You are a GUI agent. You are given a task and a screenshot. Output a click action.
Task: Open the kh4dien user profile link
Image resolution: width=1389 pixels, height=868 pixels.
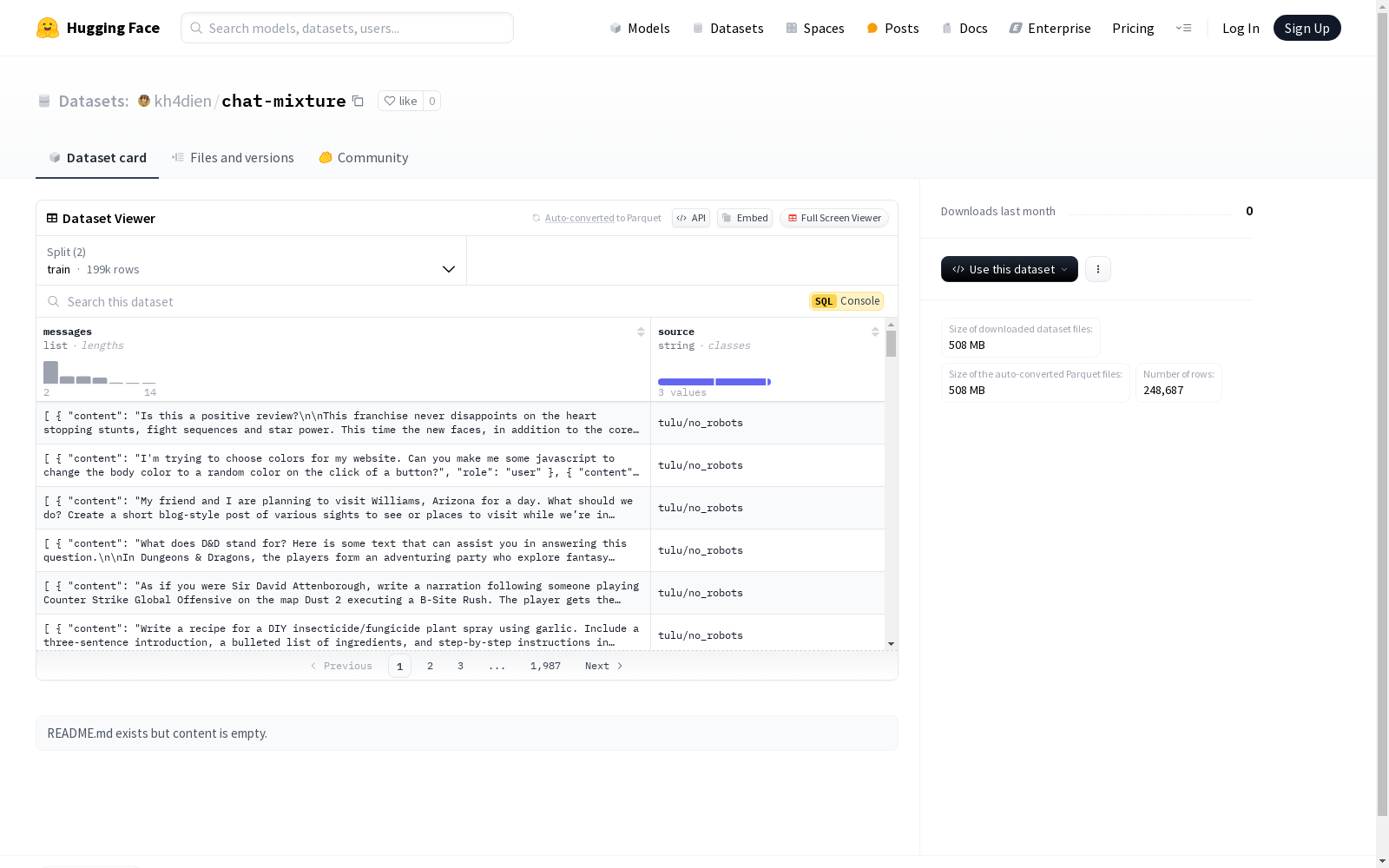point(182,101)
